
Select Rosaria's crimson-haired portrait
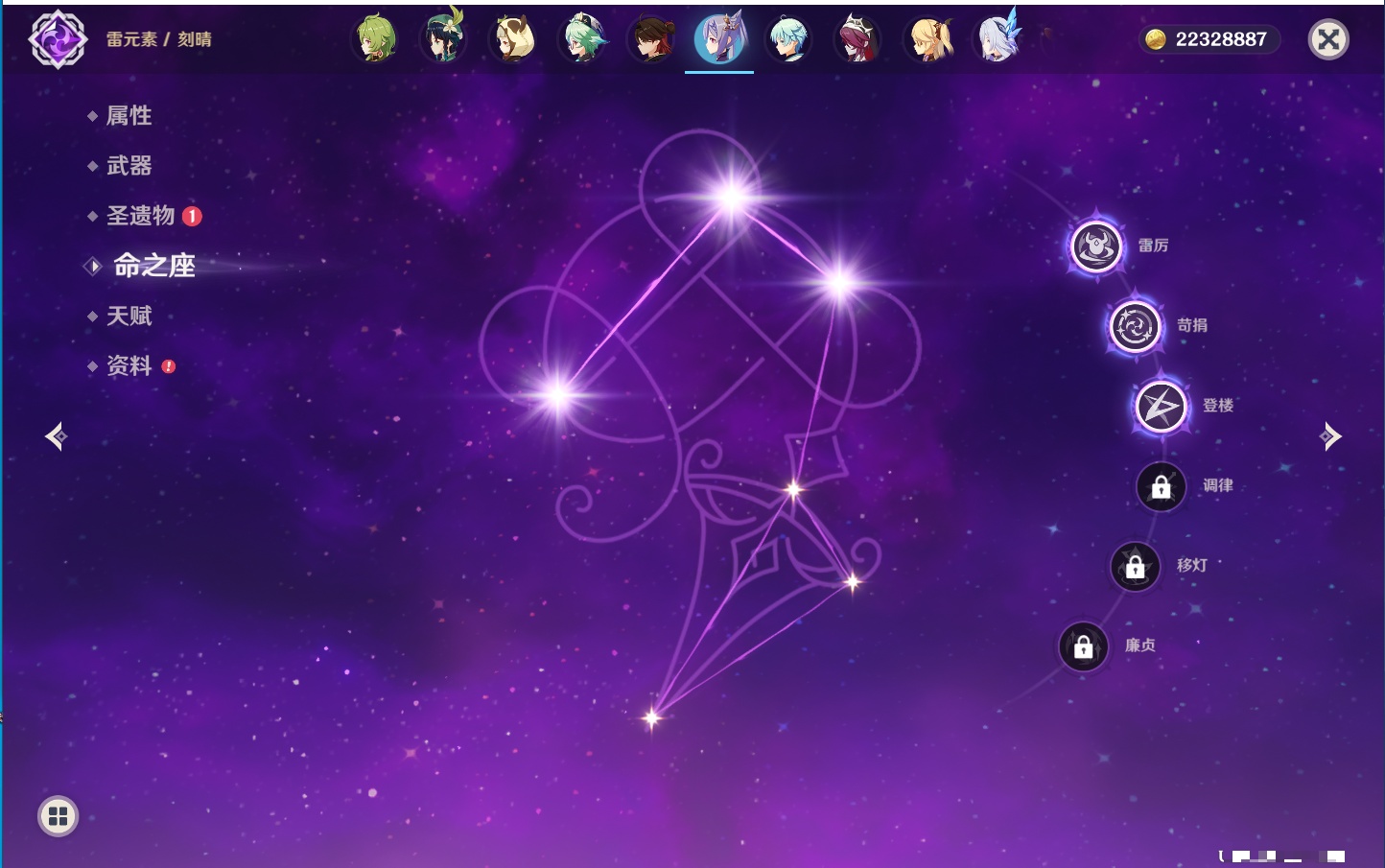pyautogui.click(x=857, y=39)
